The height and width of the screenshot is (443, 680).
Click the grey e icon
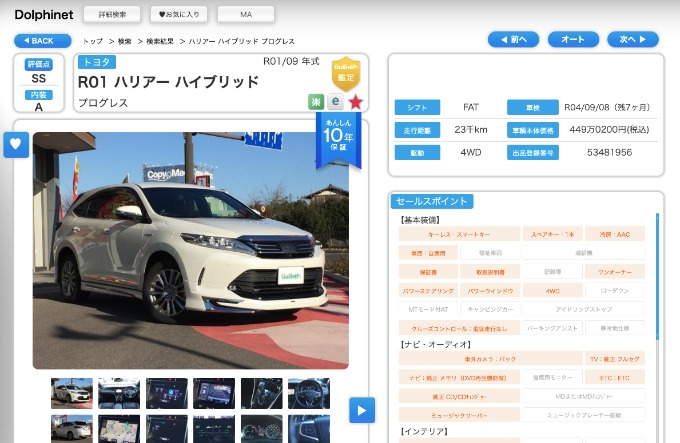tap(335, 101)
